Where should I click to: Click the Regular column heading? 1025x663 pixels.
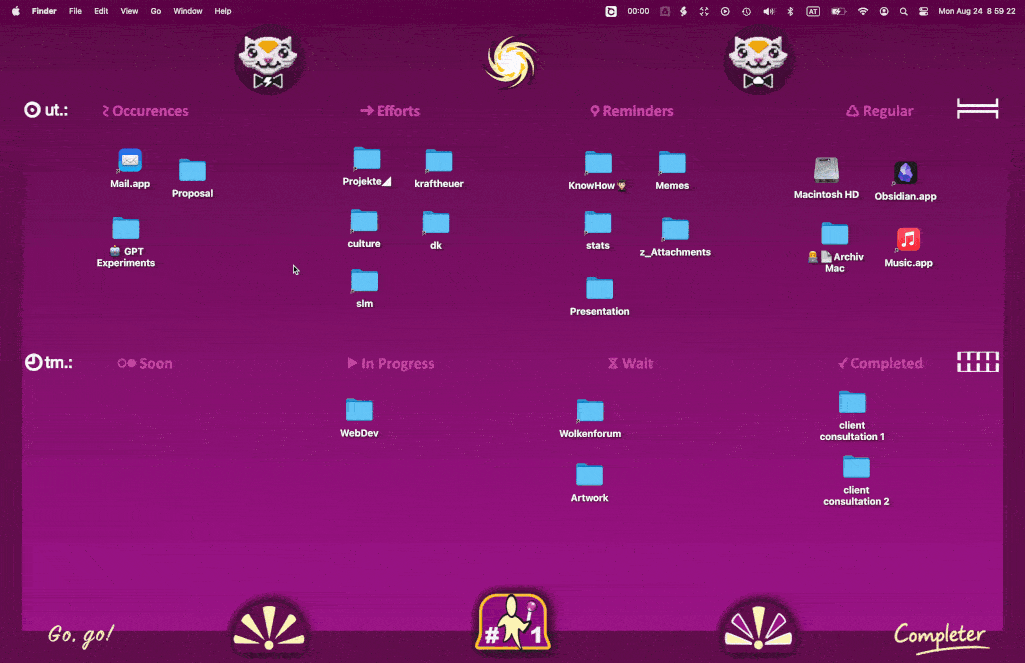click(x=880, y=111)
